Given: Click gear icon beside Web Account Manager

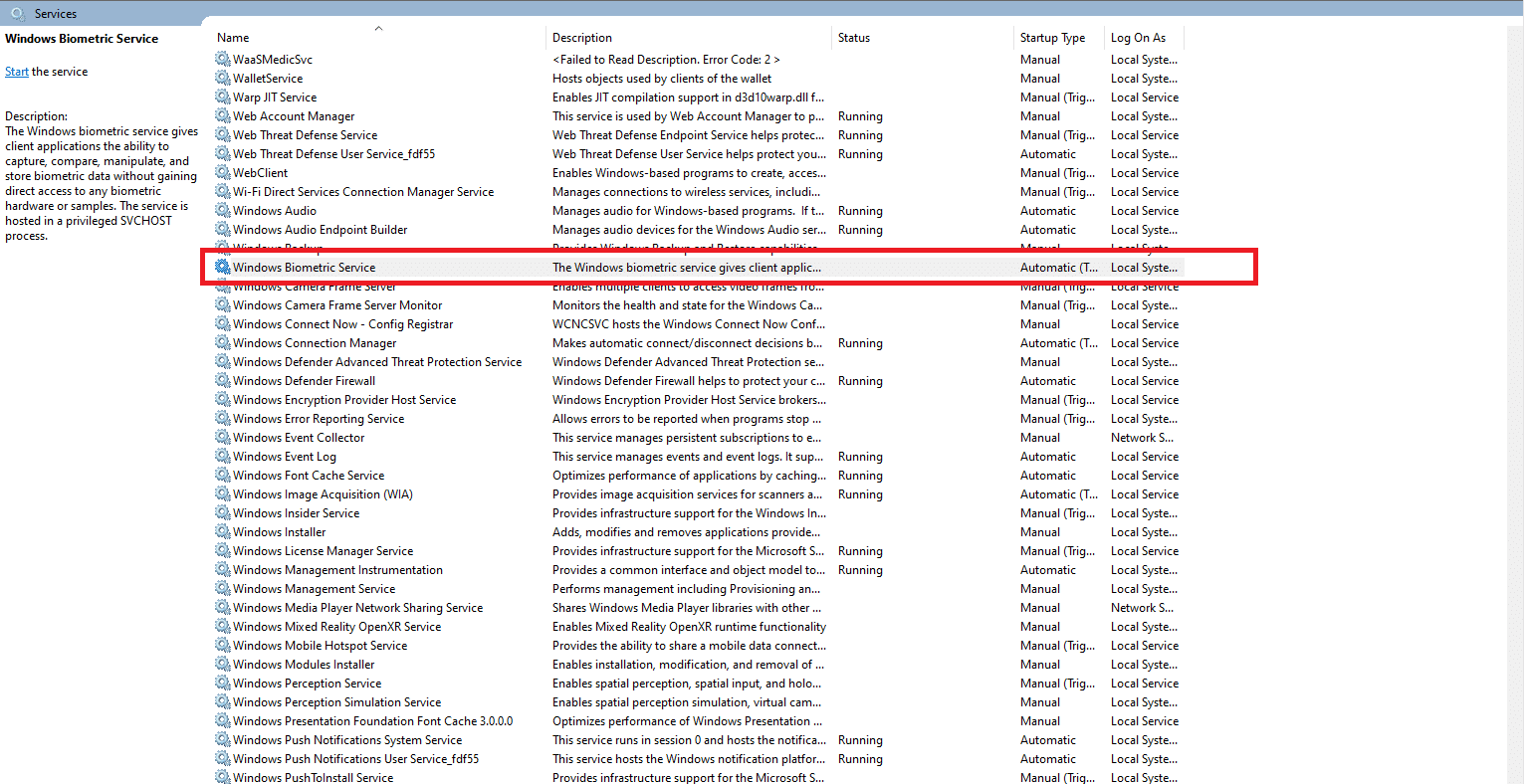Looking at the screenshot, I should (x=223, y=116).
